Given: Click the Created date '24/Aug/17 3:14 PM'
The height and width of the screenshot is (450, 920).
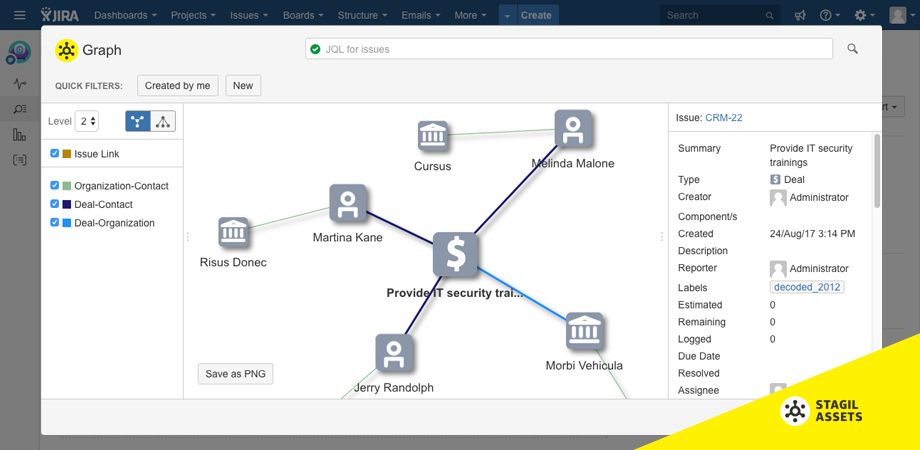Looking at the screenshot, I should 812,234.
